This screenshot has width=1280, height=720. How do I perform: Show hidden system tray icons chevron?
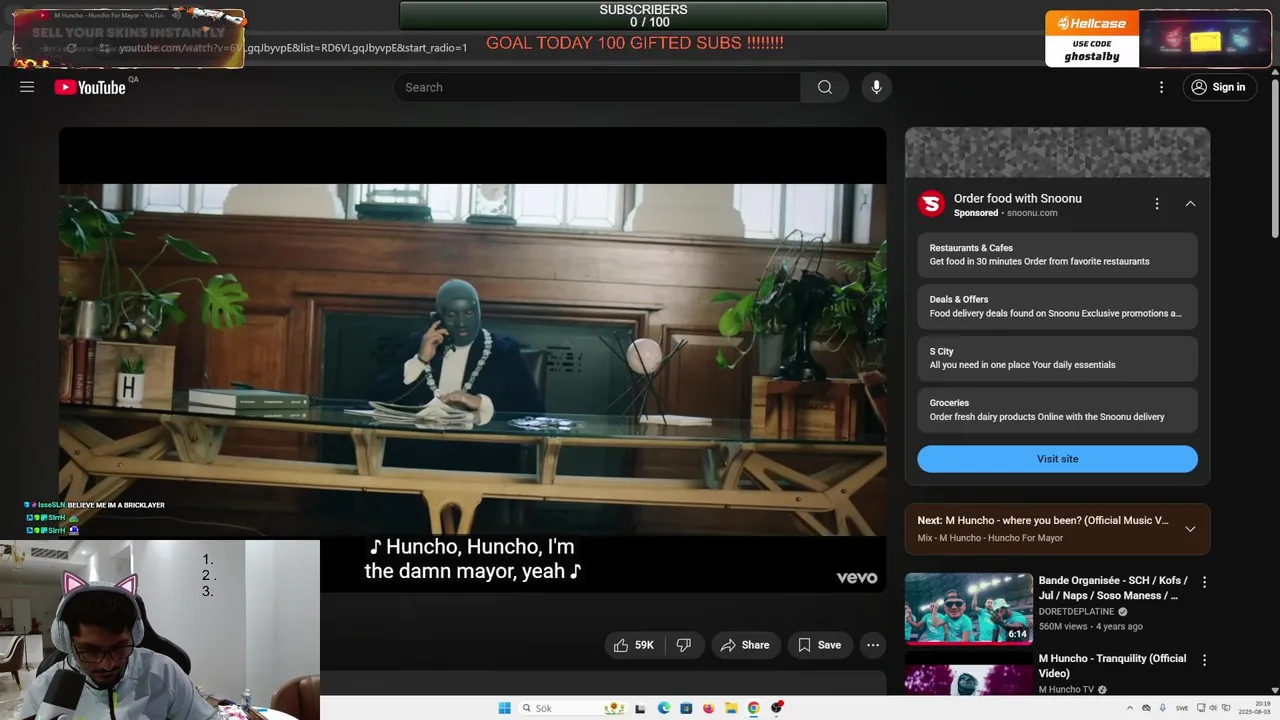(1130, 708)
